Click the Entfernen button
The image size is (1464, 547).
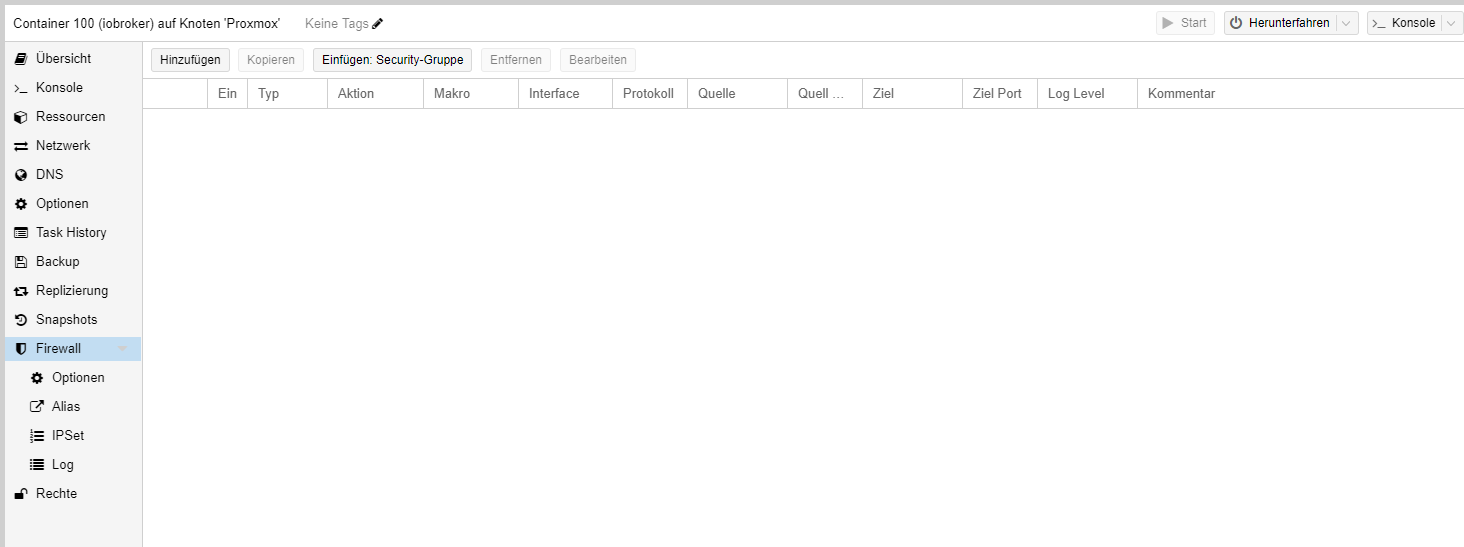[x=516, y=60]
